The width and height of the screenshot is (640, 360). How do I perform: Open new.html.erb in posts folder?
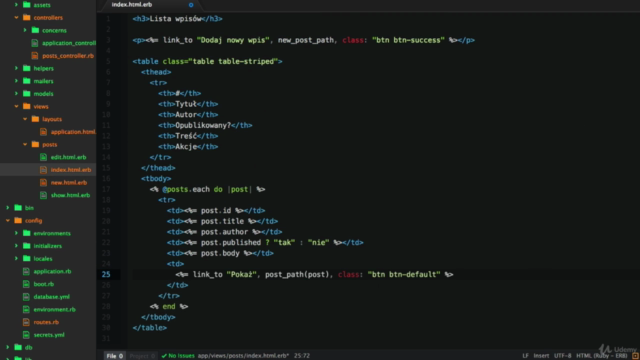[69, 182]
